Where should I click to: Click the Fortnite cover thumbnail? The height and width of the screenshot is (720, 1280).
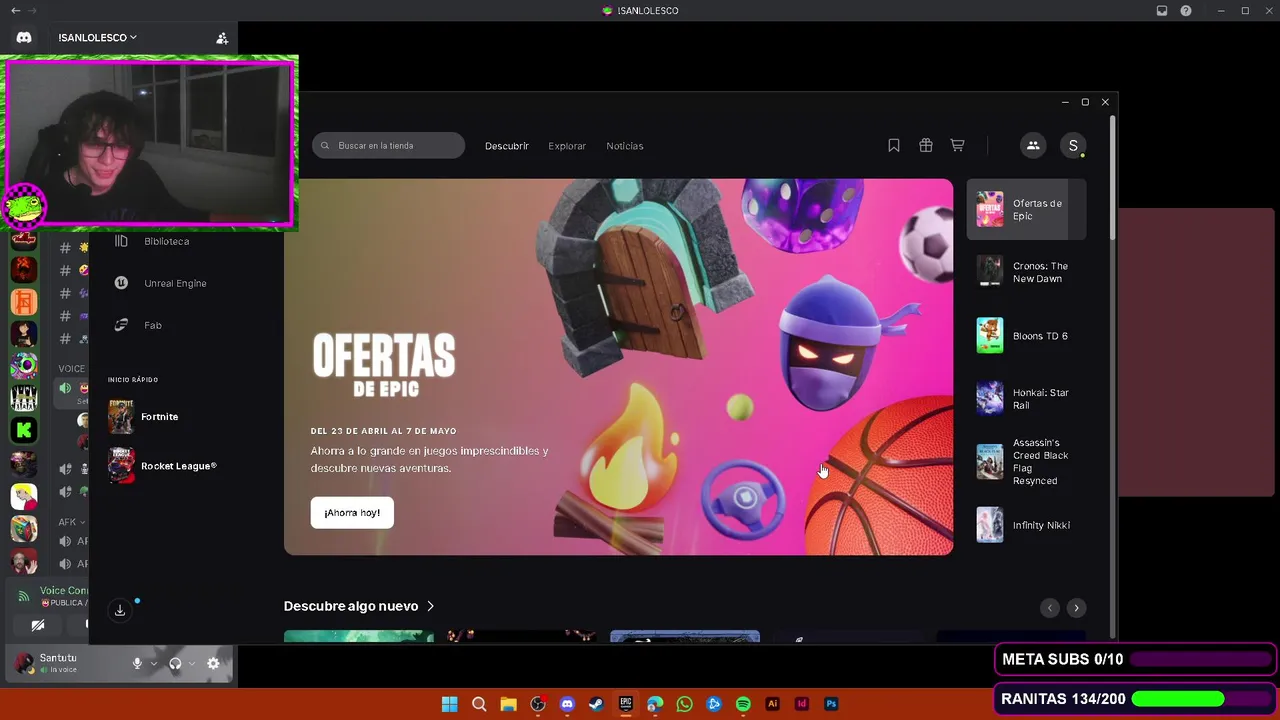pos(121,417)
